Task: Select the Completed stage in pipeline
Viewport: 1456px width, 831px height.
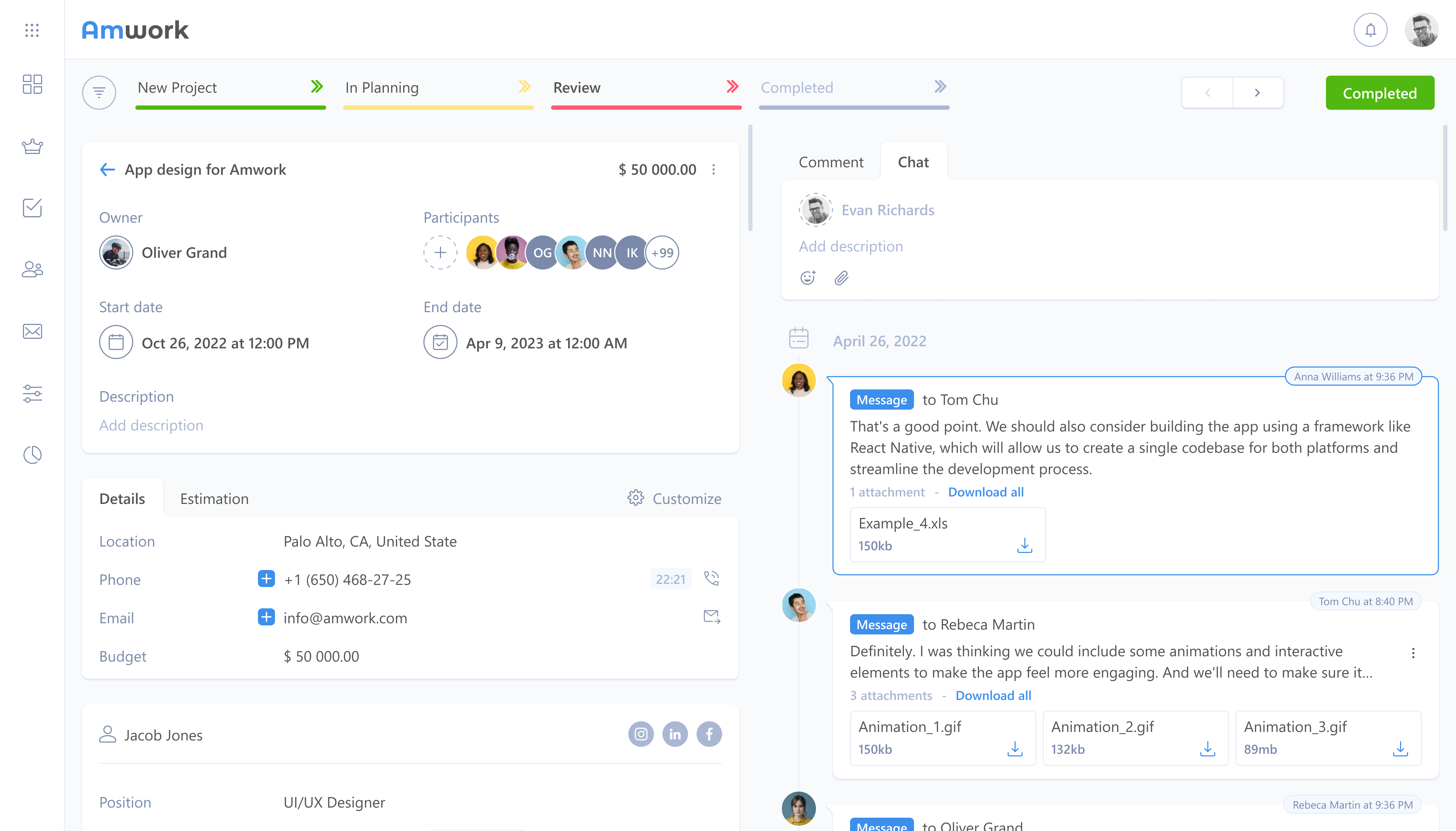Action: tap(854, 92)
